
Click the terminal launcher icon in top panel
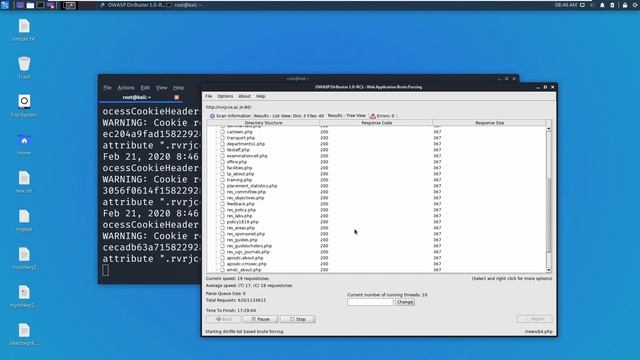point(40,5)
